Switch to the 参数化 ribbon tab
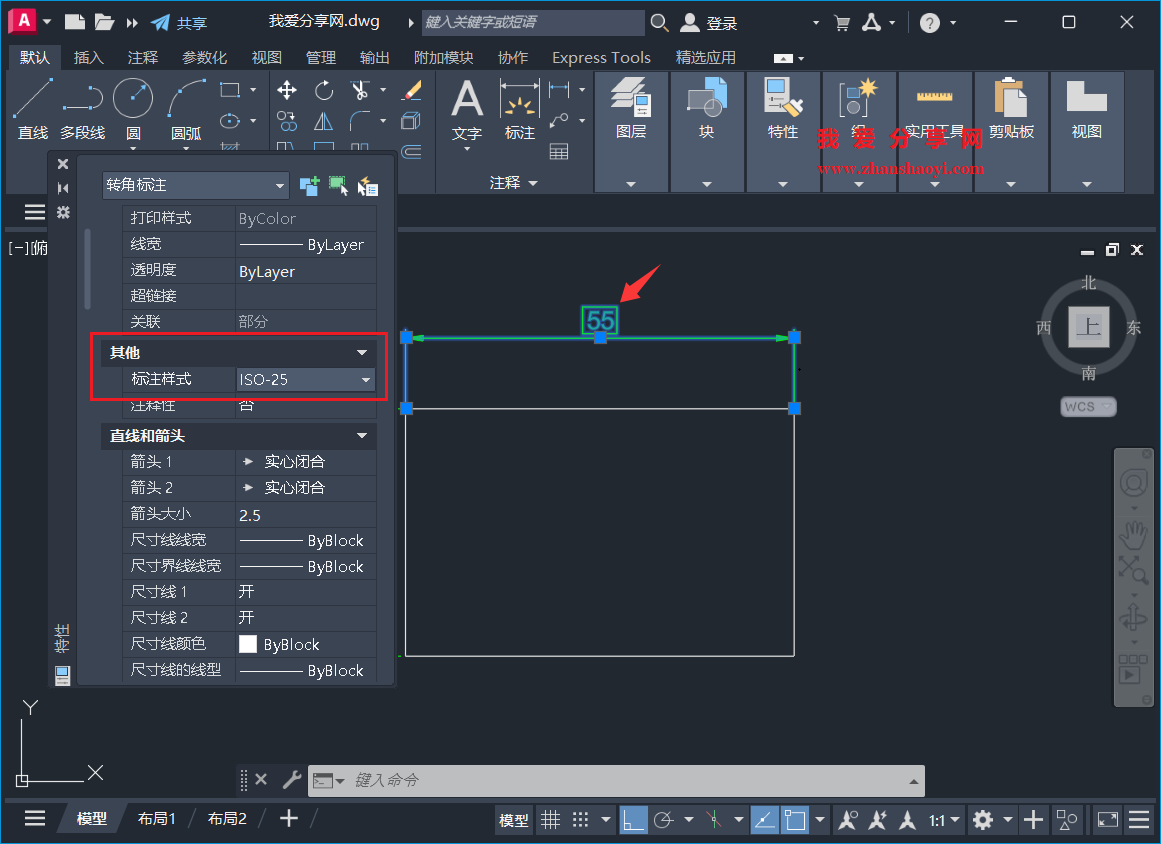This screenshot has height=844, width=1161. tap(204, 57)
